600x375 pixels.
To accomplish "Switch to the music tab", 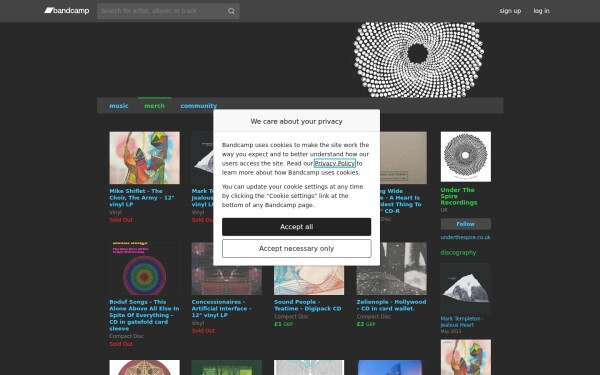I will tap(119, 106).
